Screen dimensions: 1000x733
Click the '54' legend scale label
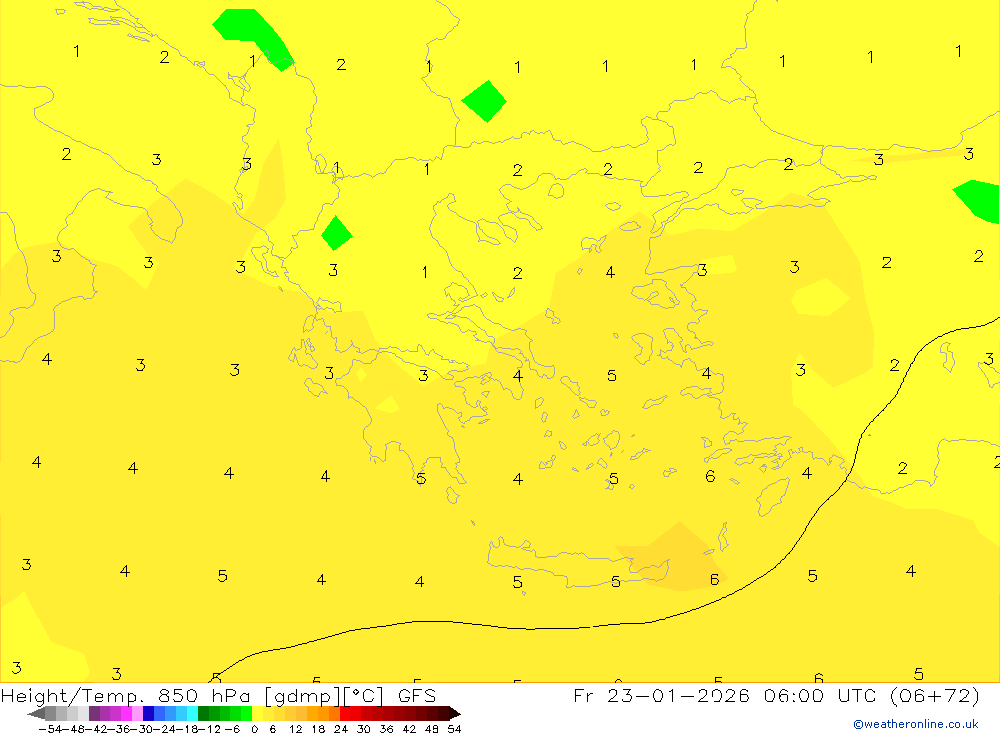click(454, 729)
